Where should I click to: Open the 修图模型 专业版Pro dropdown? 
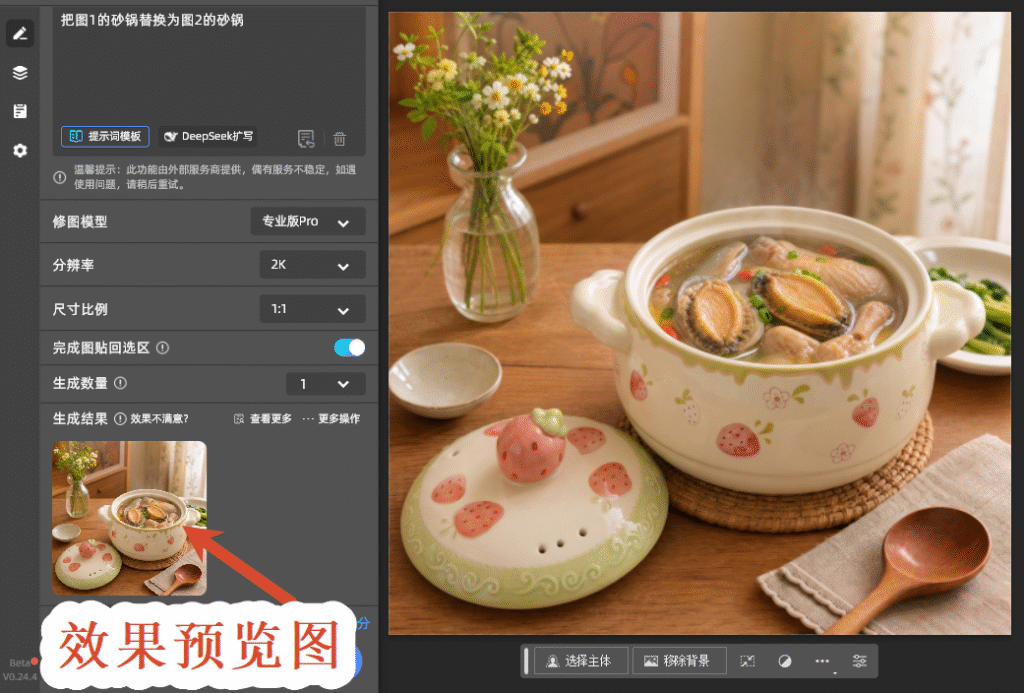click(x=308, y=221)
